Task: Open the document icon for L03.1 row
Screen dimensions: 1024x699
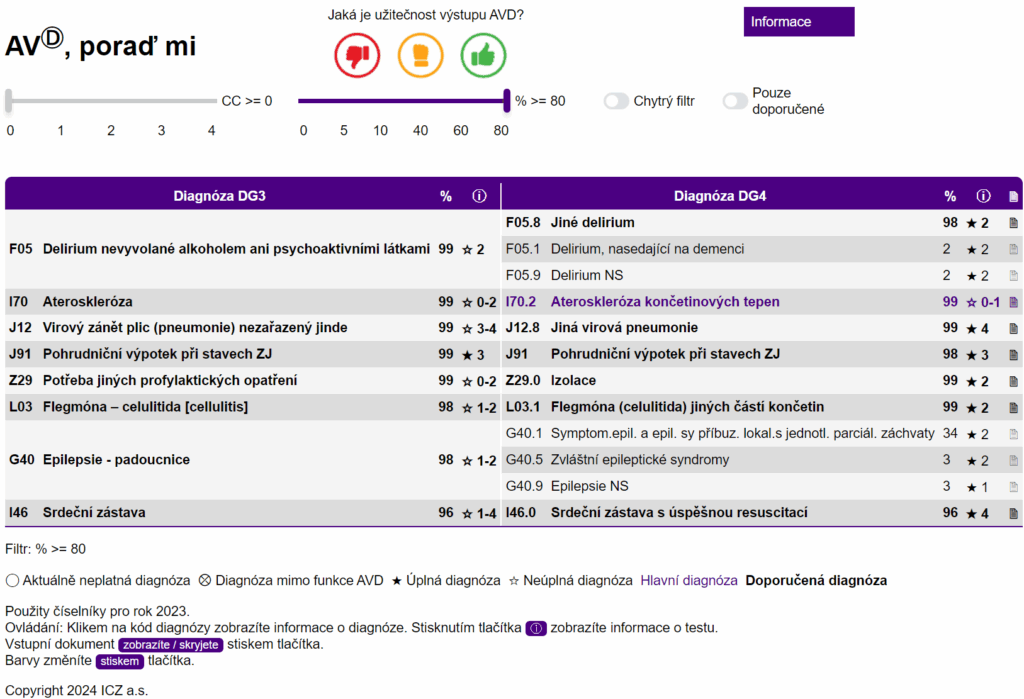Action: coord(1014,408)
